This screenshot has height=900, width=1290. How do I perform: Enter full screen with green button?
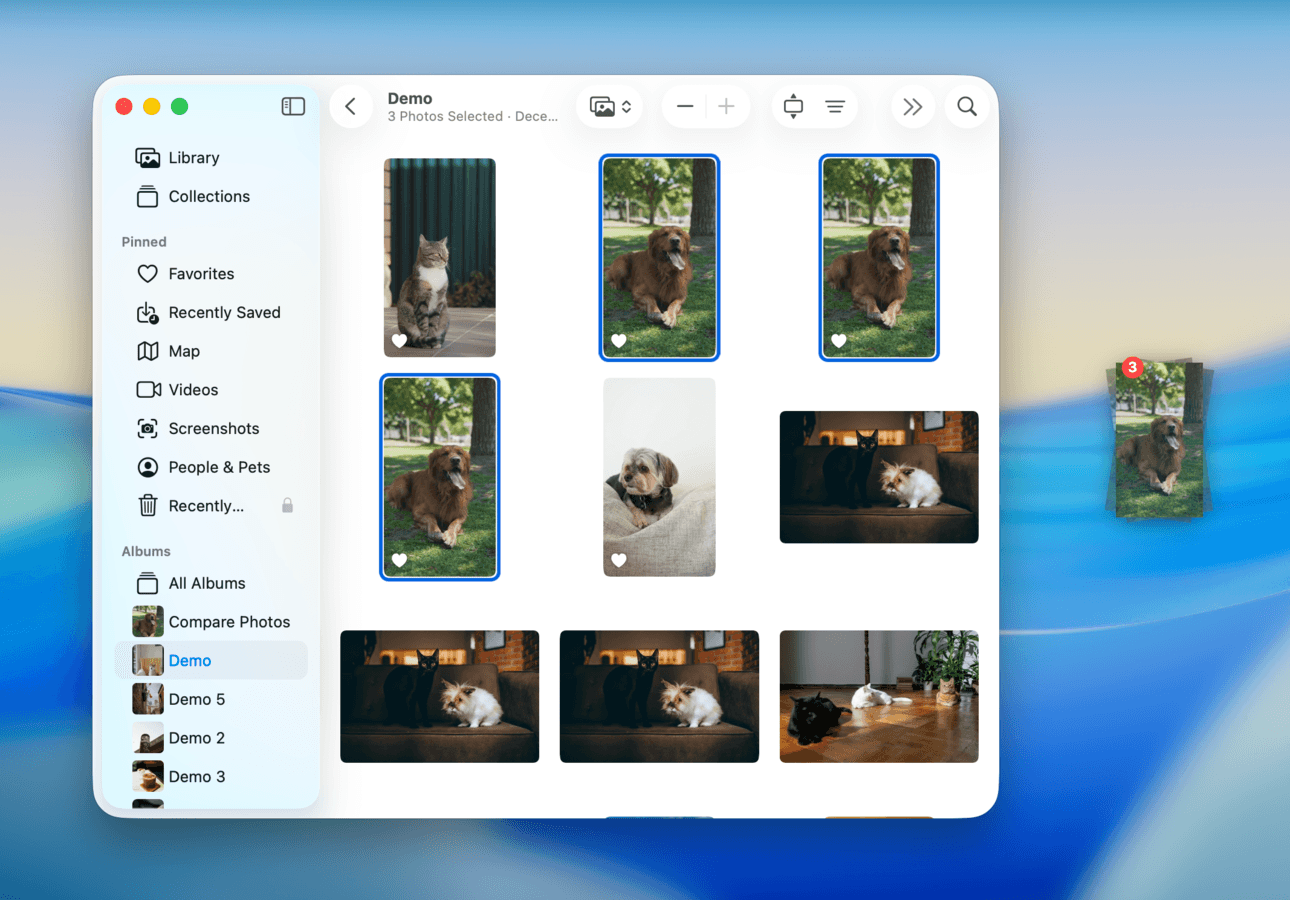tap(179, 106)
